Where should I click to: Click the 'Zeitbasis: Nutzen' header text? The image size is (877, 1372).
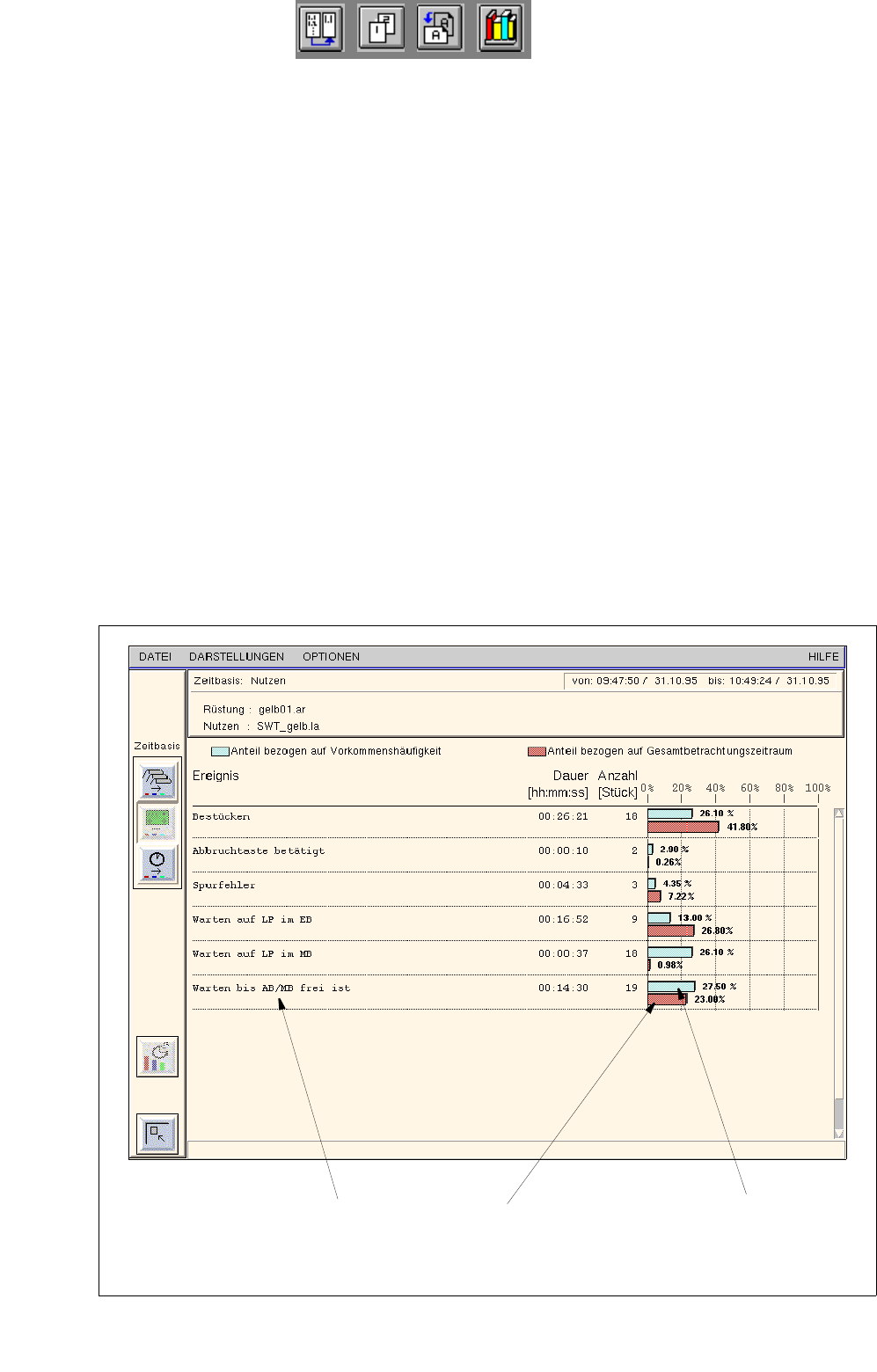pos(239,681)
